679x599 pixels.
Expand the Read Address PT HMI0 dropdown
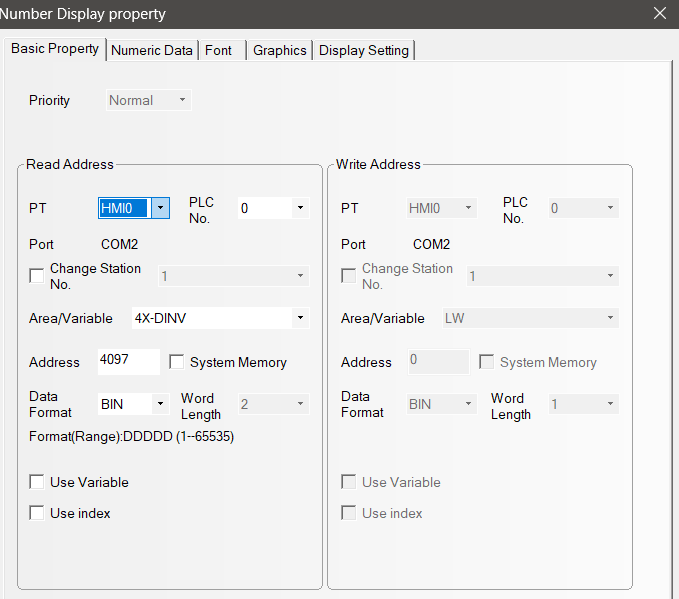160,208
